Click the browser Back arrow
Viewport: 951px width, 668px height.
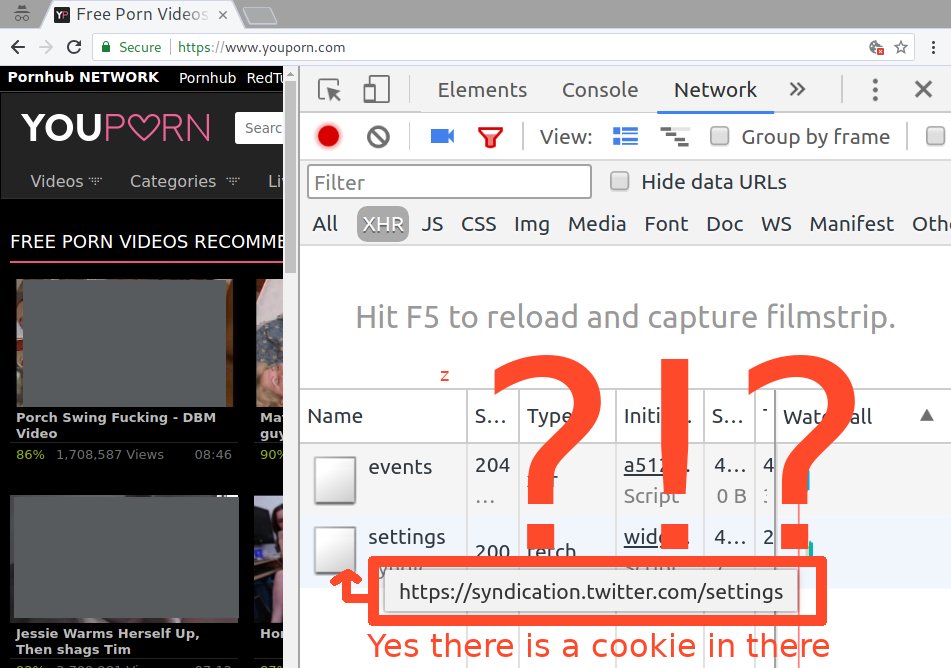(18, 47)
